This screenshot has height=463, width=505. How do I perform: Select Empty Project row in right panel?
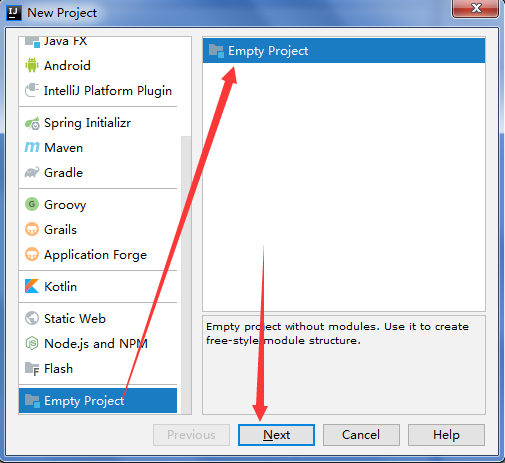(344, 51)
